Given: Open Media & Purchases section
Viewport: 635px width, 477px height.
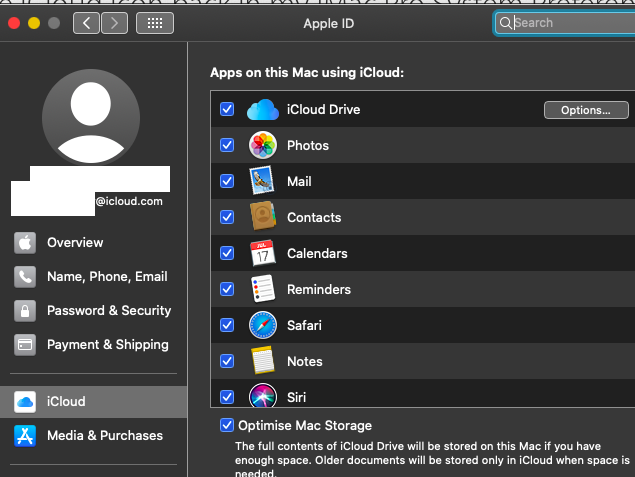Looking at the screenshot, I should click(x=93, y=436).
